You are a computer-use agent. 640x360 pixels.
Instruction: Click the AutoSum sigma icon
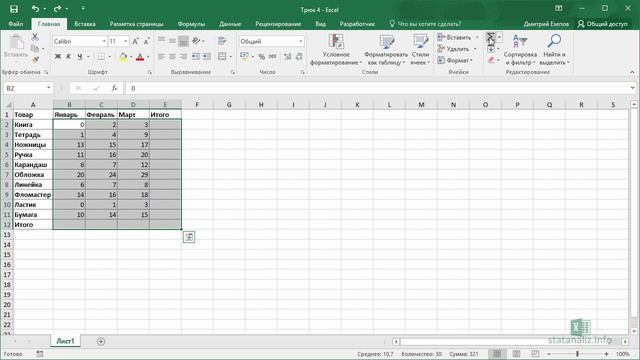click(x=490, y=38)
